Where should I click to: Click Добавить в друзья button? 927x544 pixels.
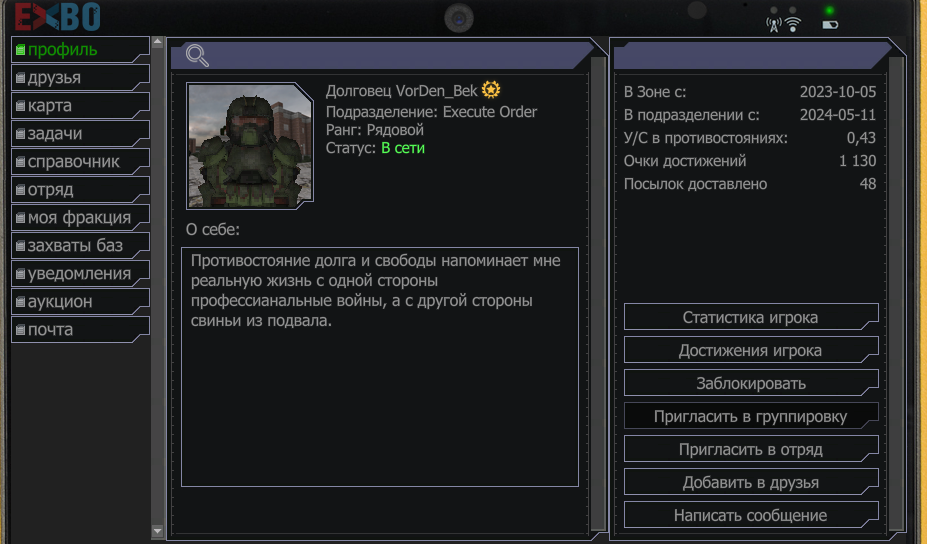coord(751,483)
